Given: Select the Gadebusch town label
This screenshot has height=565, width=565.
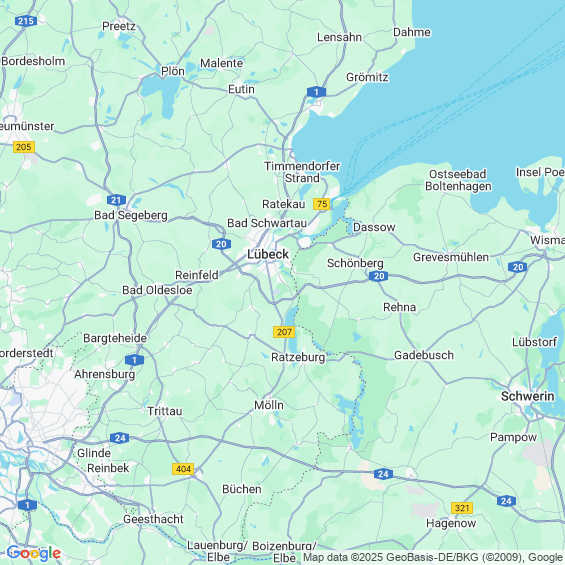Looking at the screenshot, I should pyautogui.click(x=424, y=355).
